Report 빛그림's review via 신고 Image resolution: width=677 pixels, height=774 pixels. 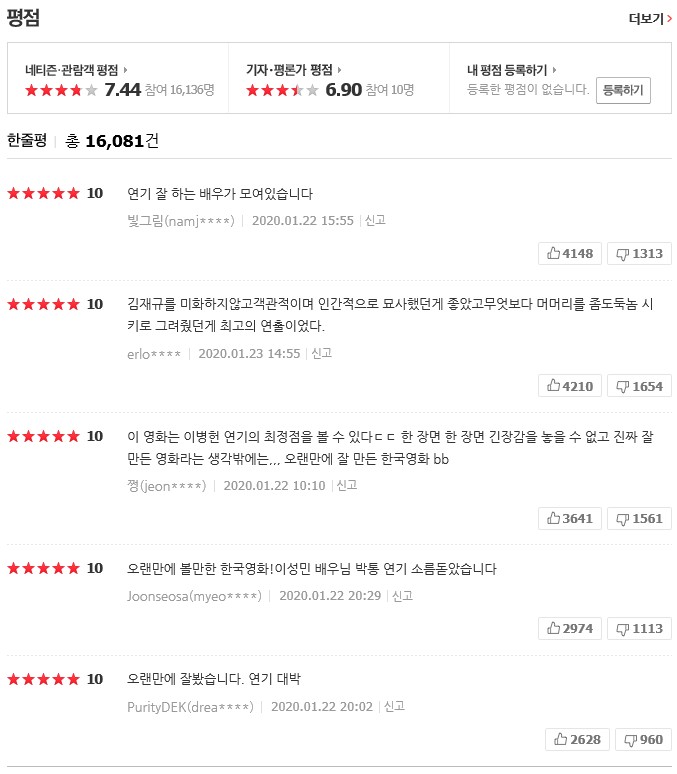(x=375, y=221)
